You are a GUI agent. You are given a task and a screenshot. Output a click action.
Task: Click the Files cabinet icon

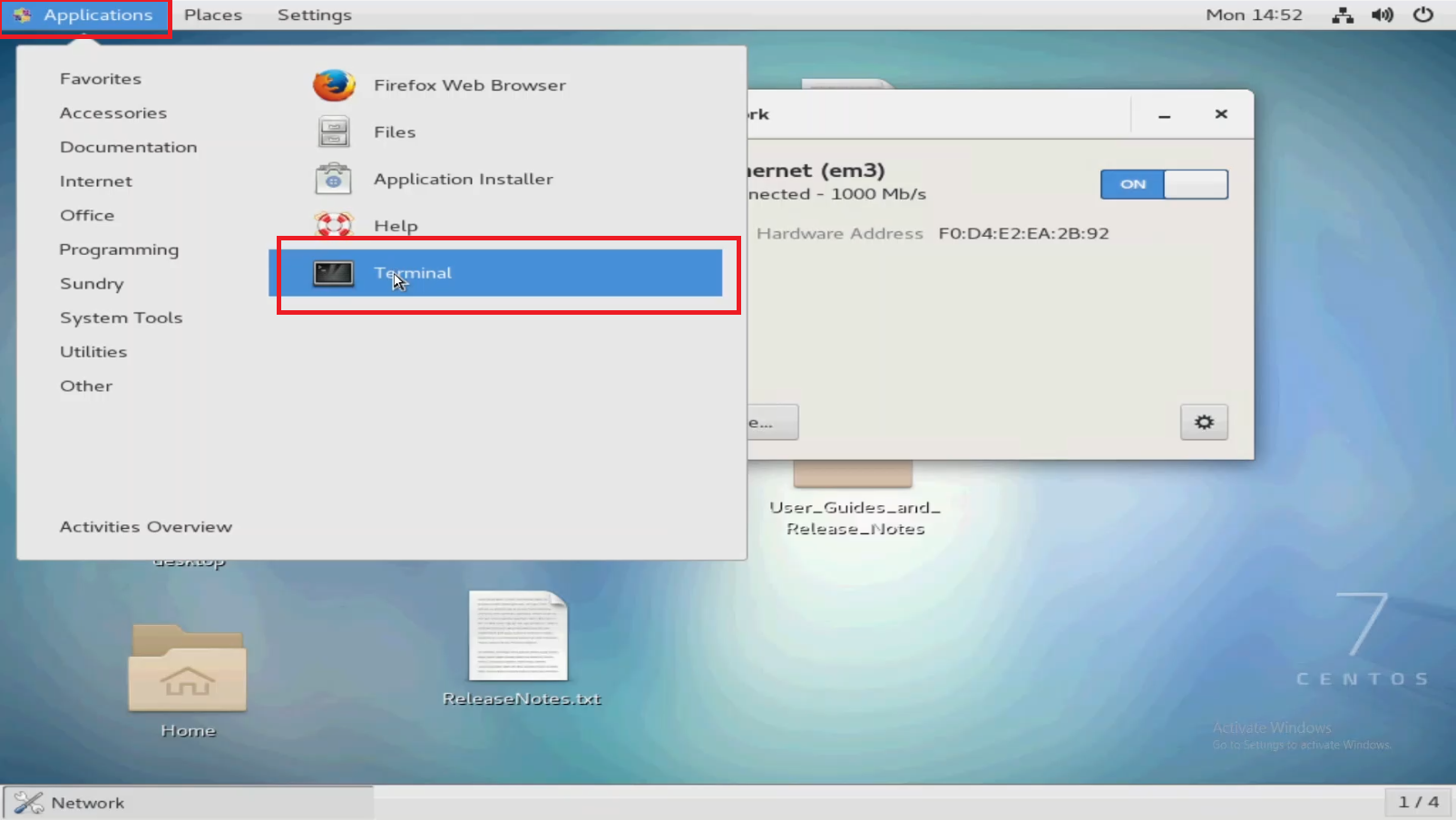334,132
